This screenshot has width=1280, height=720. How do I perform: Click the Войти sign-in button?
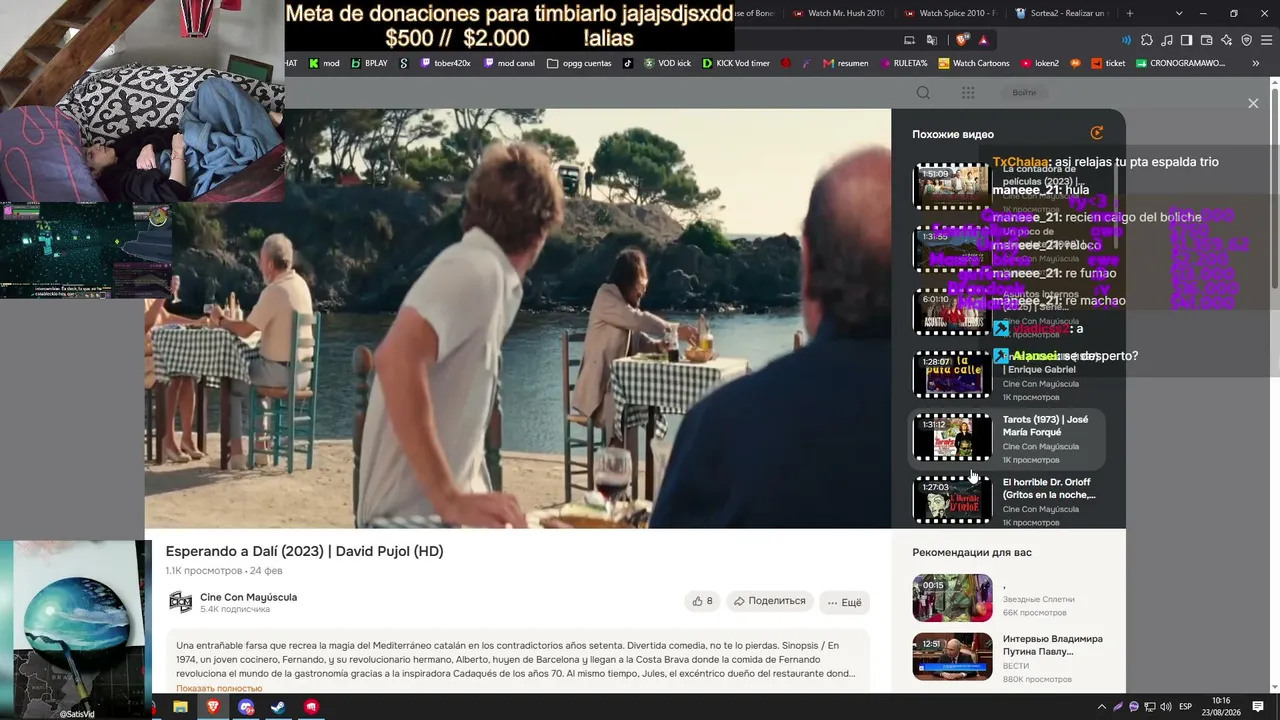pos(1024,93)
